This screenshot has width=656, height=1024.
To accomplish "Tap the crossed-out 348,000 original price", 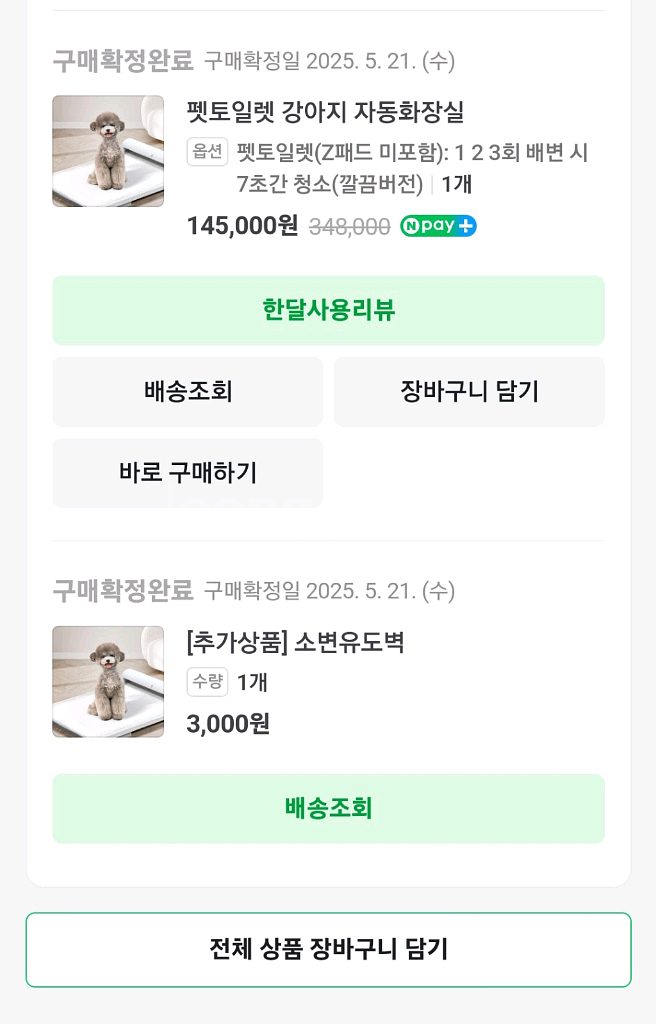I will click(349, 227).
